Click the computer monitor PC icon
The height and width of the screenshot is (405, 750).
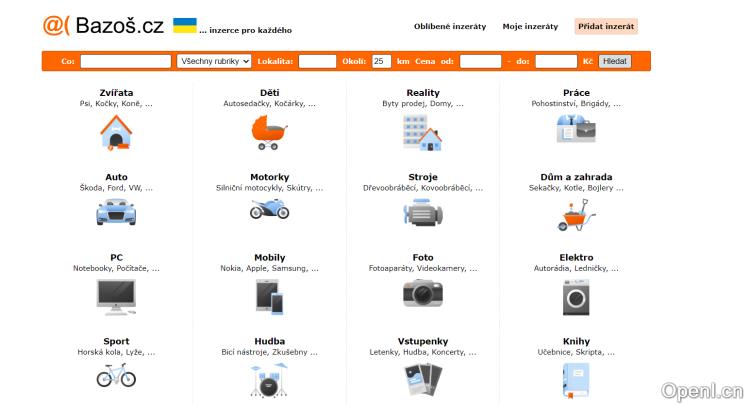[116, 296]
